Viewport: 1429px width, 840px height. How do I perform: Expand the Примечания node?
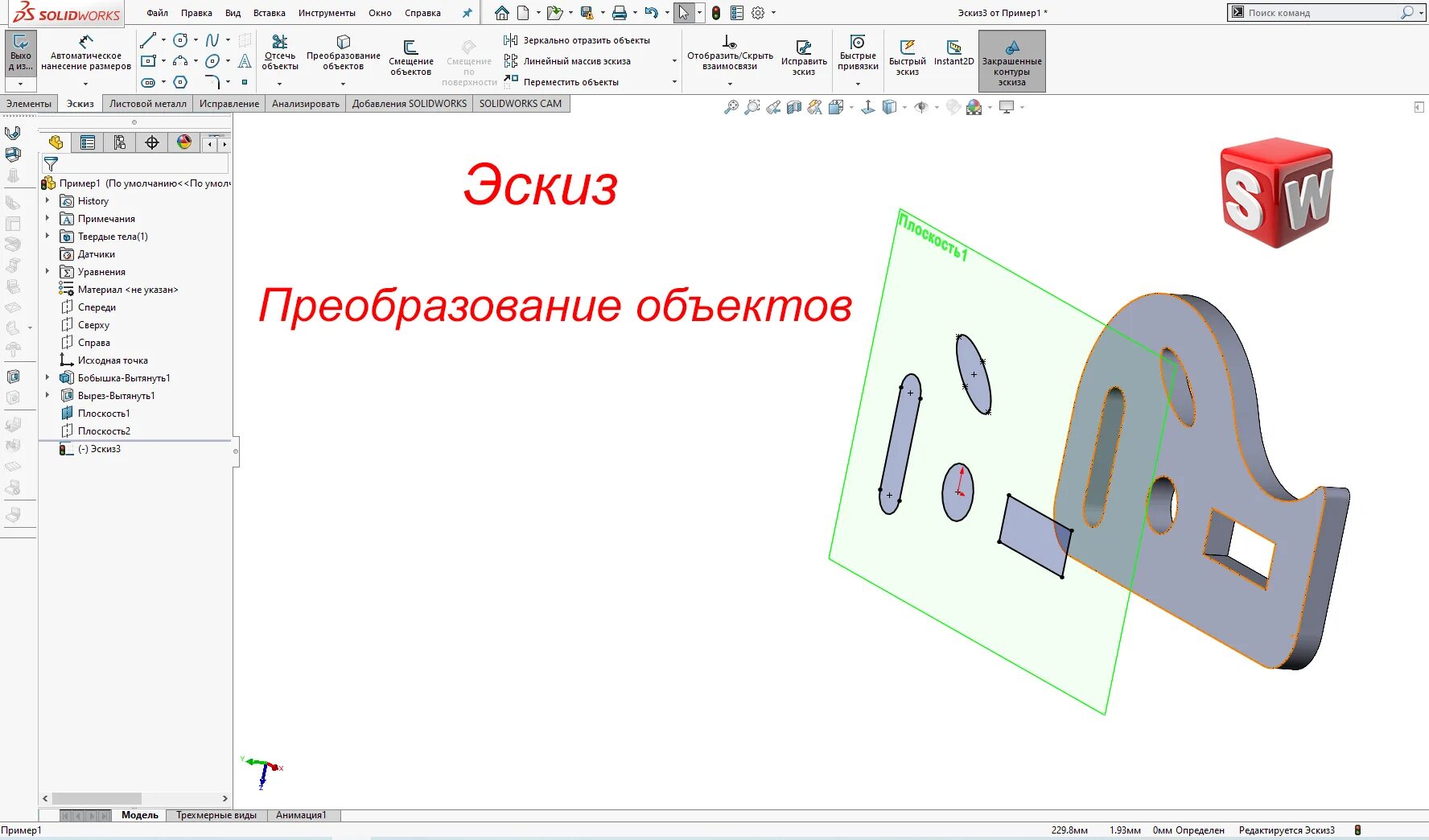pos(47,218)
